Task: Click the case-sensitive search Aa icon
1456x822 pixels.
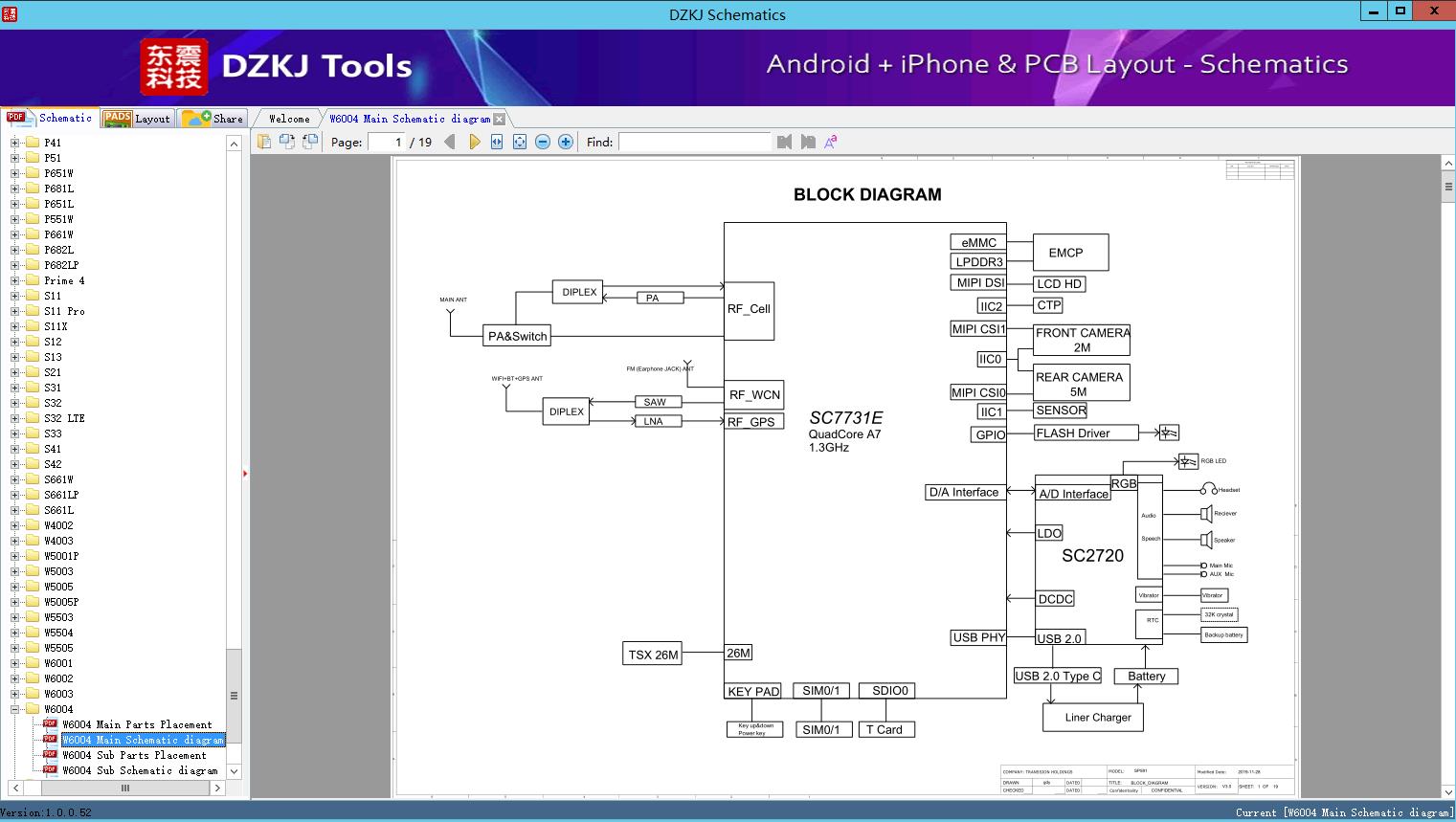Action: pyautogui.click(x=831, y=141)
